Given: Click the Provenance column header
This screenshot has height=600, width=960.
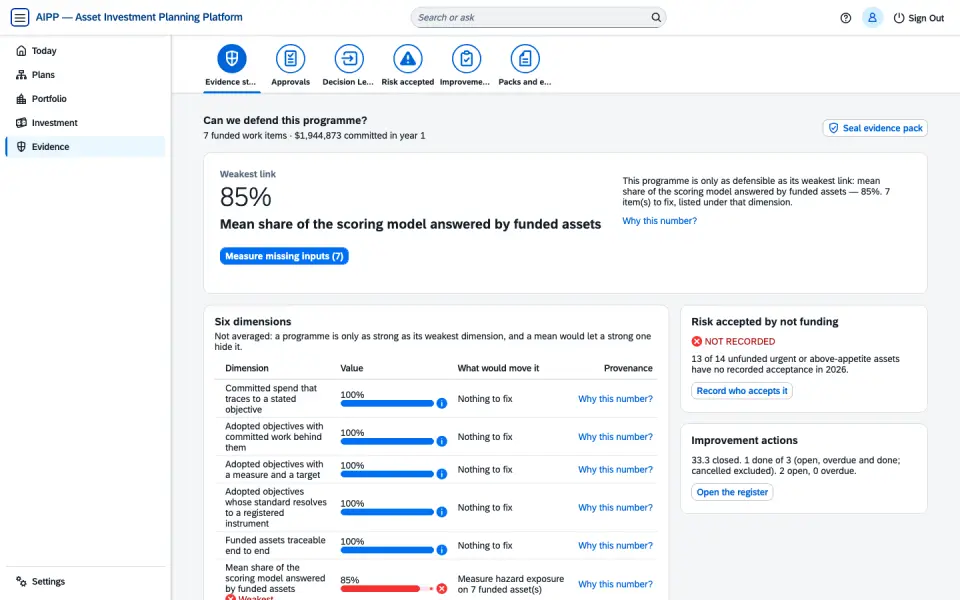Looking at the screenshot, I should (628, 368).
